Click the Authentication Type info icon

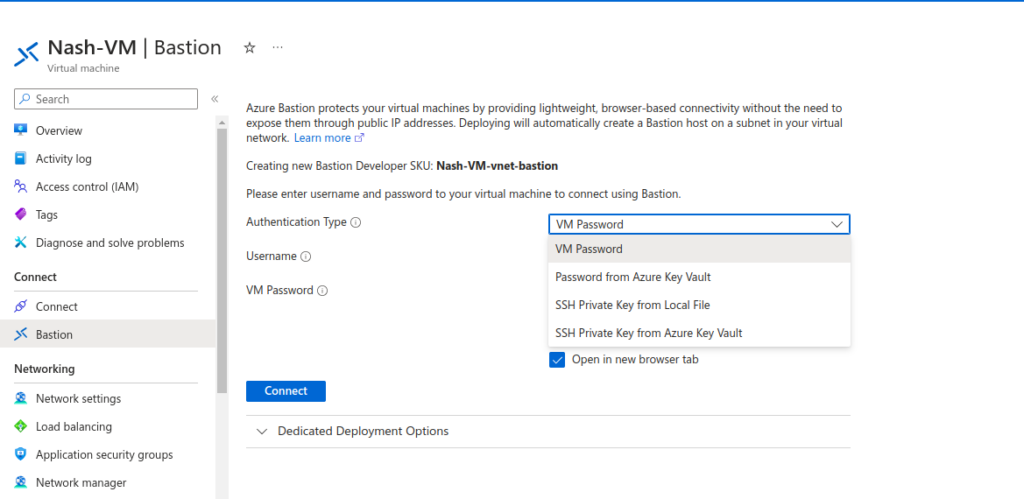356,222
